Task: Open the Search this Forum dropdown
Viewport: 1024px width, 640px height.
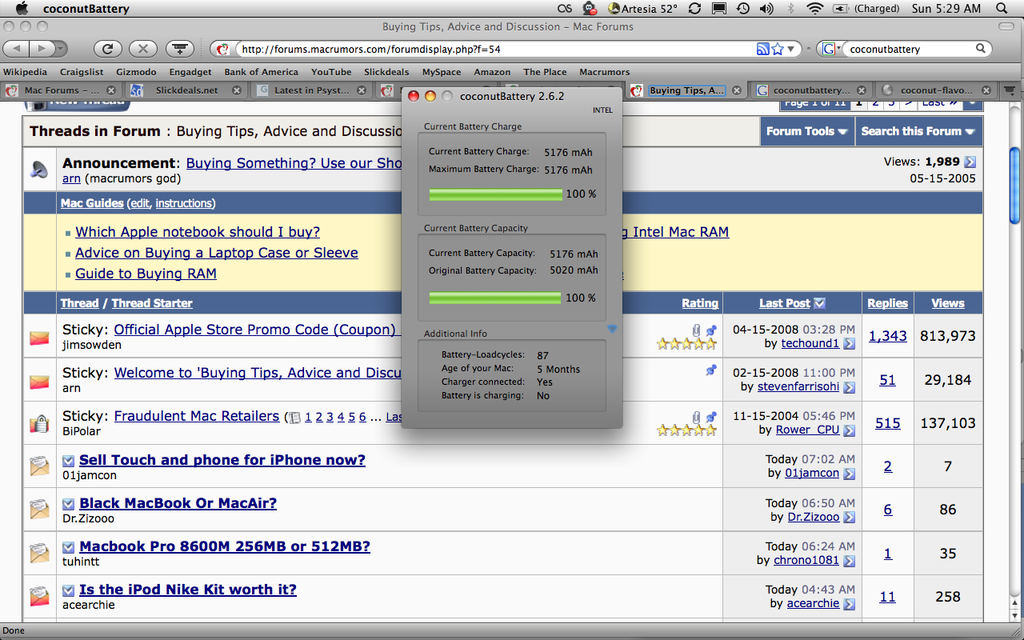Action: [918, 131]
